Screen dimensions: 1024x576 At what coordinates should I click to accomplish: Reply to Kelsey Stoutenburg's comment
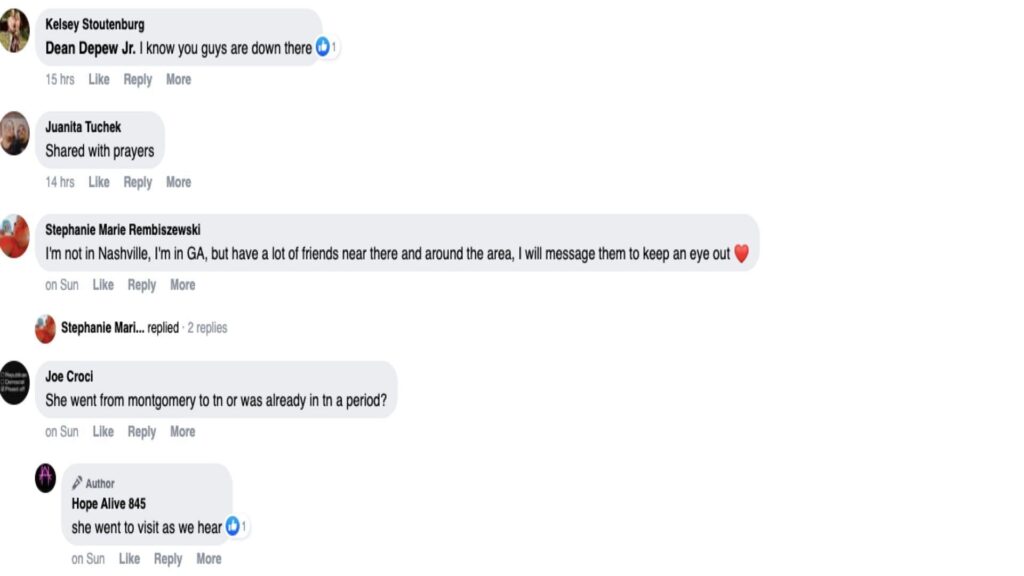(x=138, y=80)
